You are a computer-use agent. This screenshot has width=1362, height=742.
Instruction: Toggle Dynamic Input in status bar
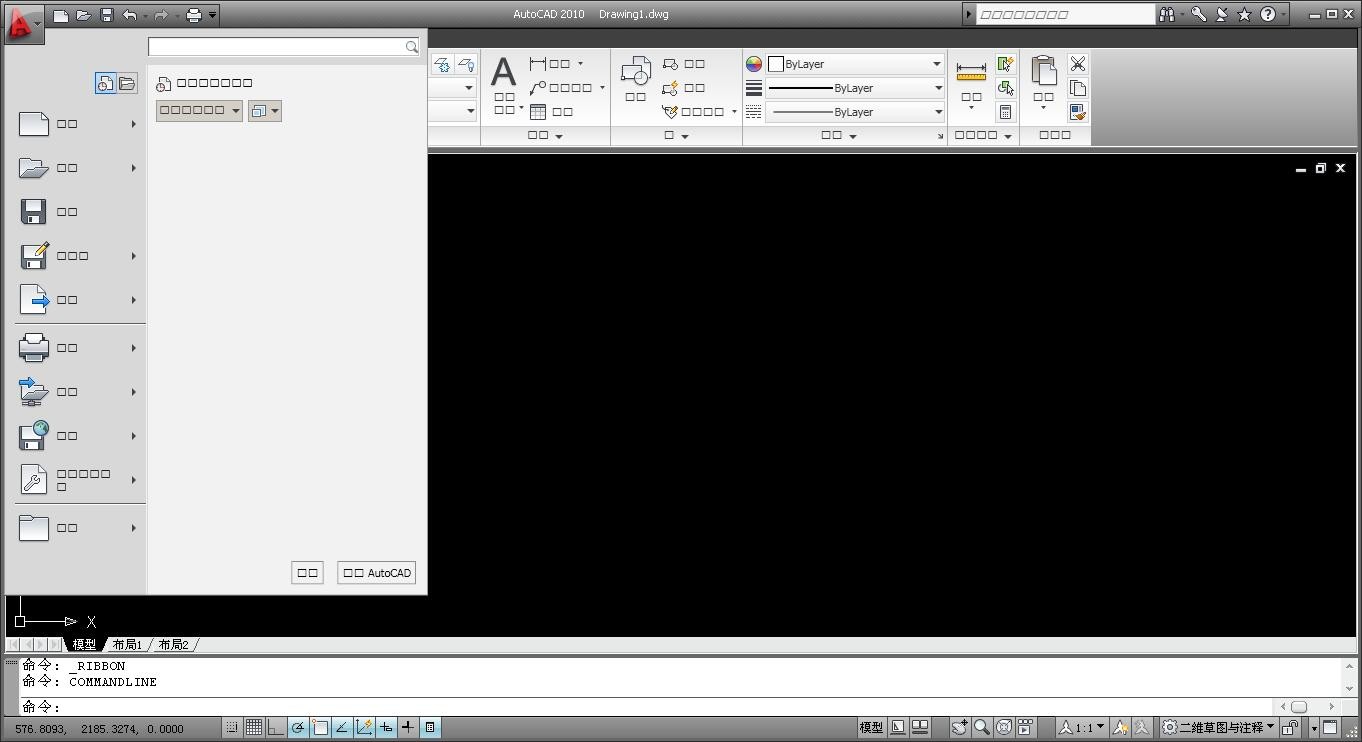(386, 727)
